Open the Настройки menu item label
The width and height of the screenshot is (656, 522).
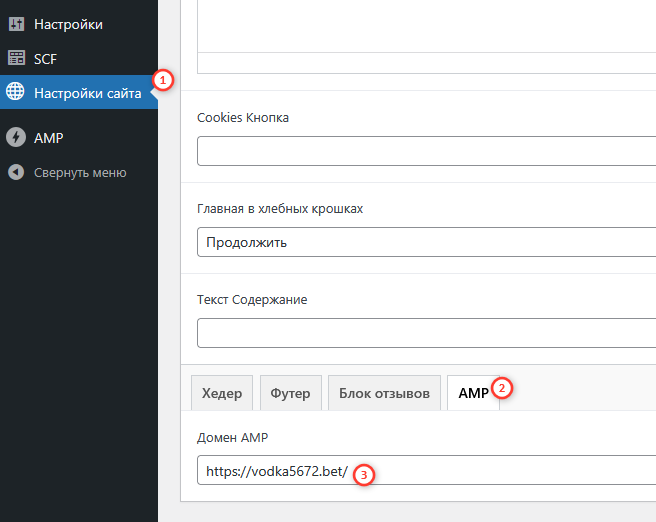(x=68, y=24)
